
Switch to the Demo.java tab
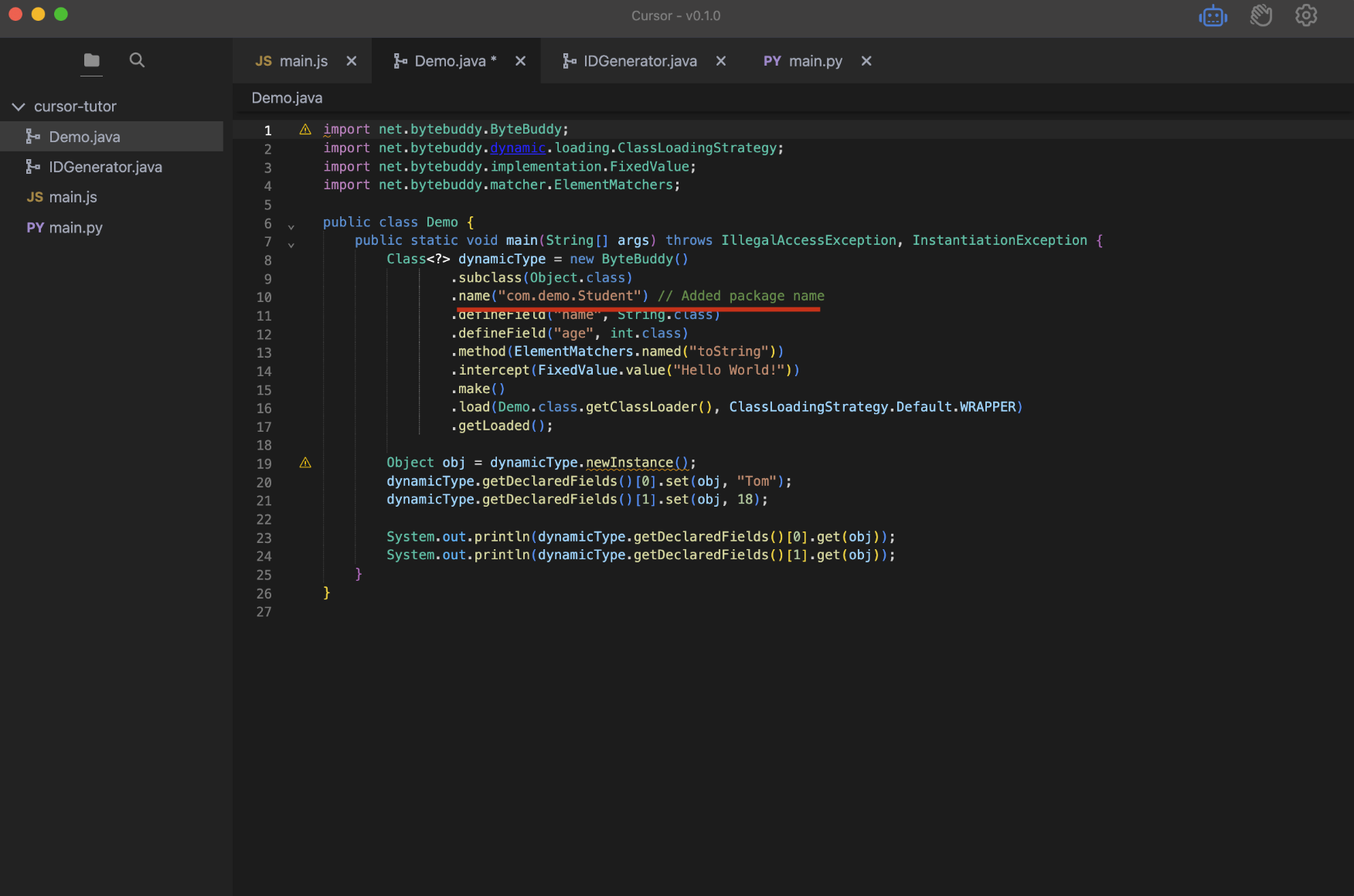pyautogui.click(x=456, y=61)
